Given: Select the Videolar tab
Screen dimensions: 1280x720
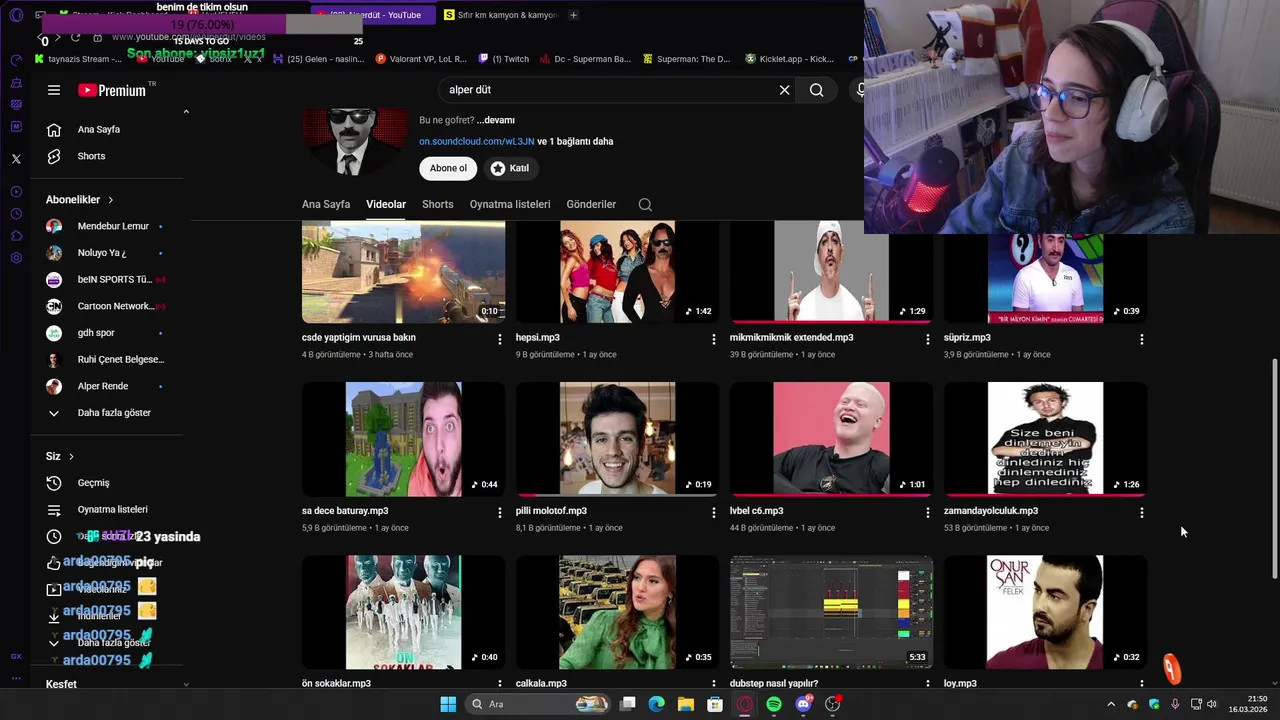Looking at the screenshot, I should point(386,204).
